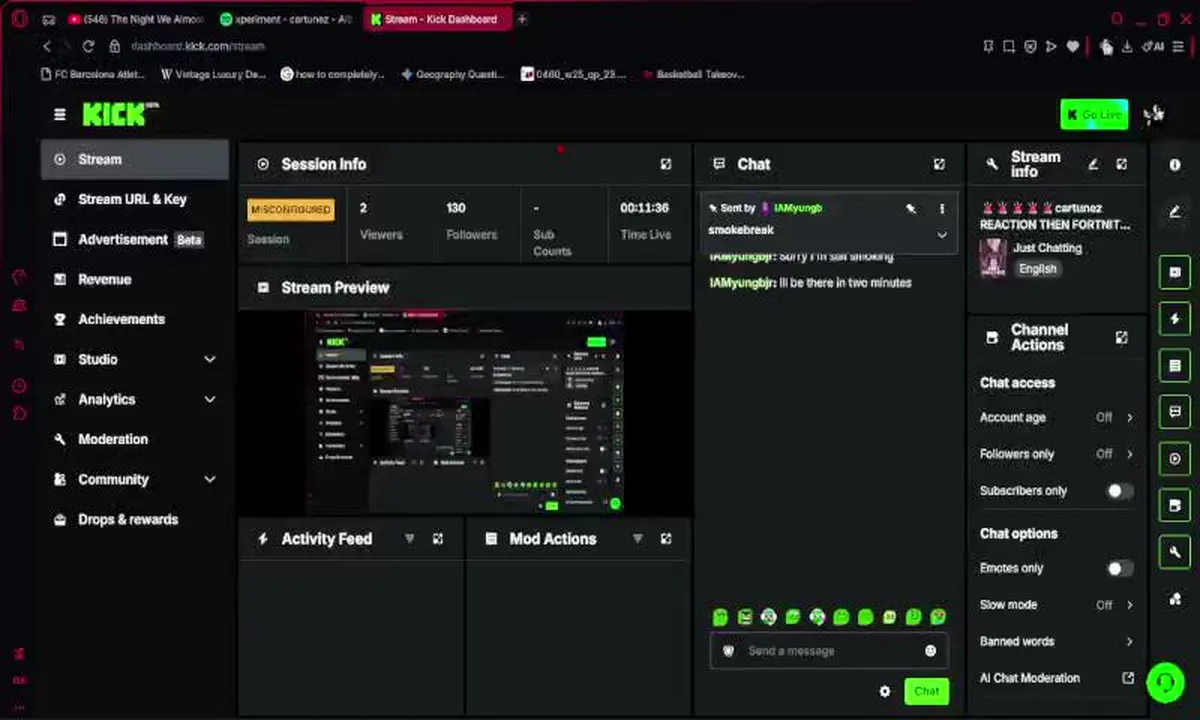Viewport: 1200px width, 720px height.
Task: Click the Send a message input field
Action: click(x=828, y=651)
